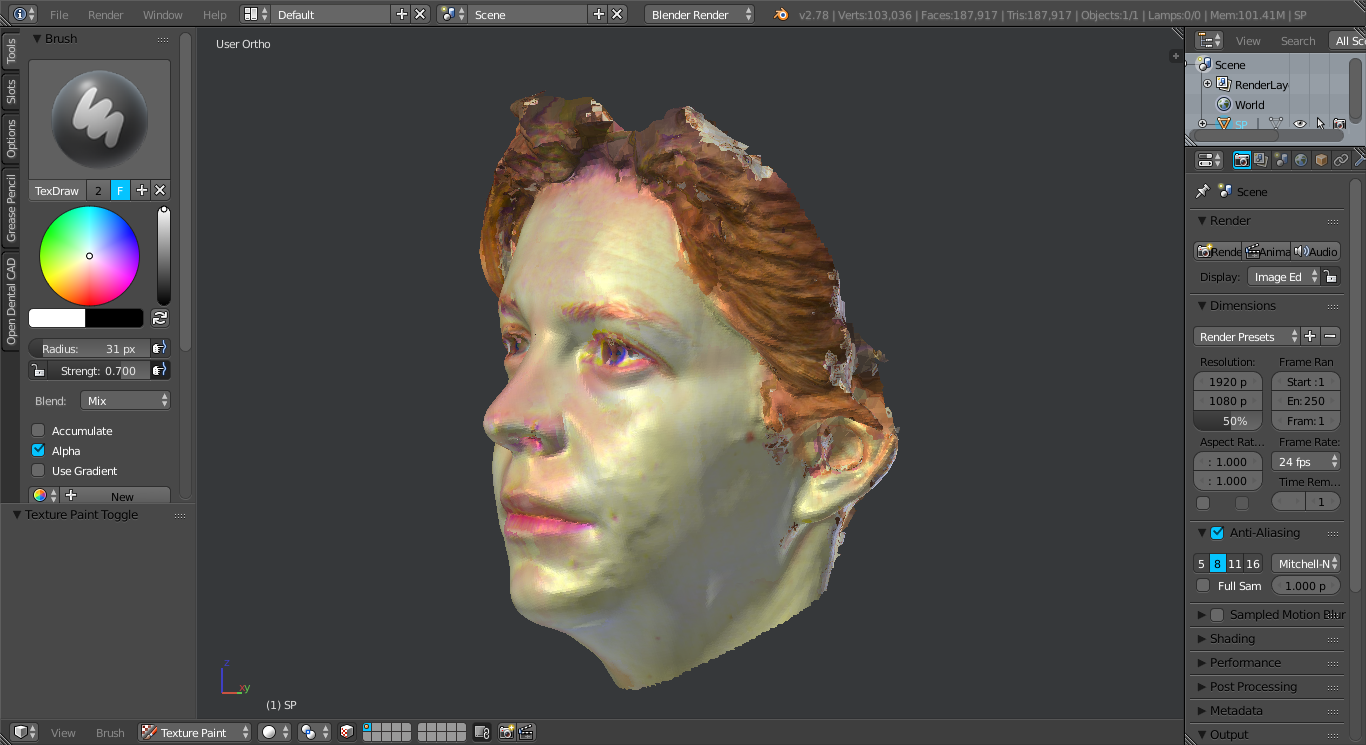Open the Help menu
Image resolution: width=1366 pixels, height=745 pixels.
[214, 14]
